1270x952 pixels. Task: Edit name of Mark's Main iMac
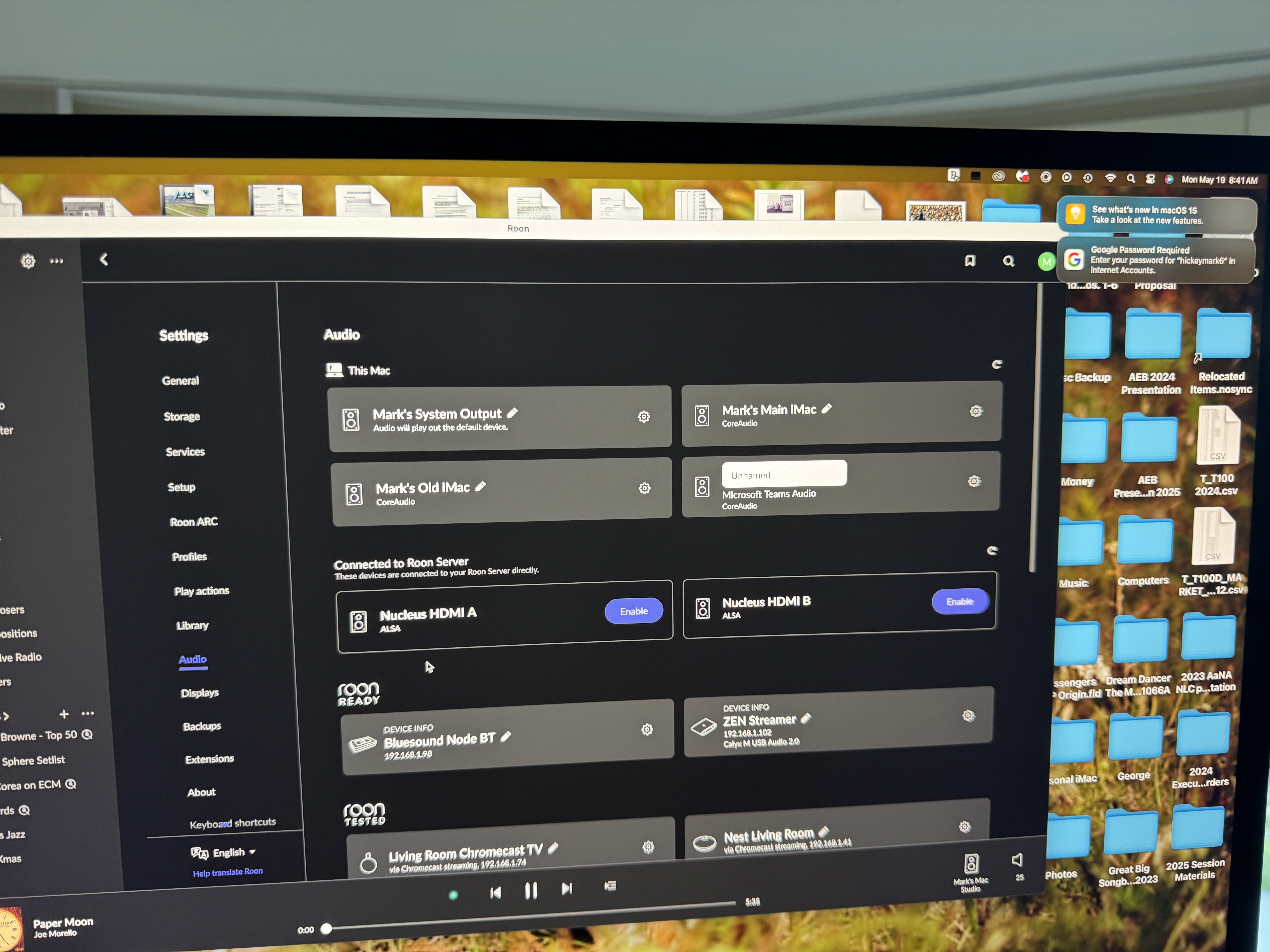pos(827,409)
